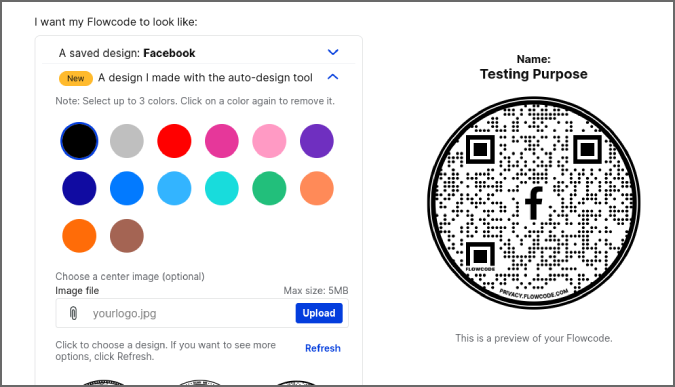Select the bright orange color swatch
Image resolution: width=675 pixels, height=387 pixels.
(79, 235)
